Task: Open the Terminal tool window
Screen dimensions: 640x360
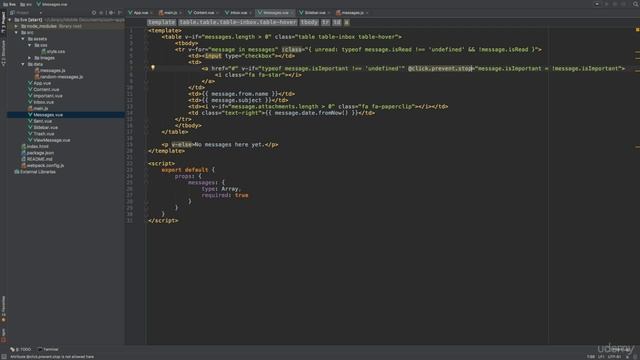Action: tap(48, 349)
